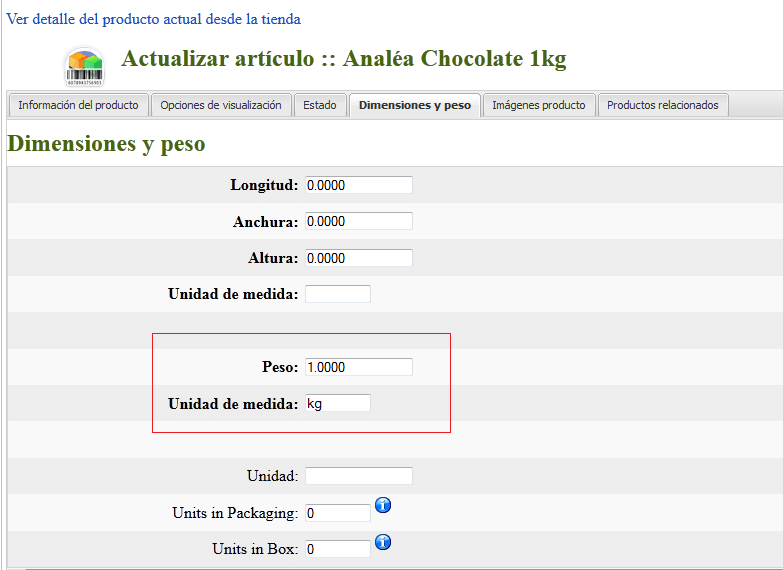This screenshot has height=570, width=783.
Task: Click the Altura label
Action: pos(273,258)
